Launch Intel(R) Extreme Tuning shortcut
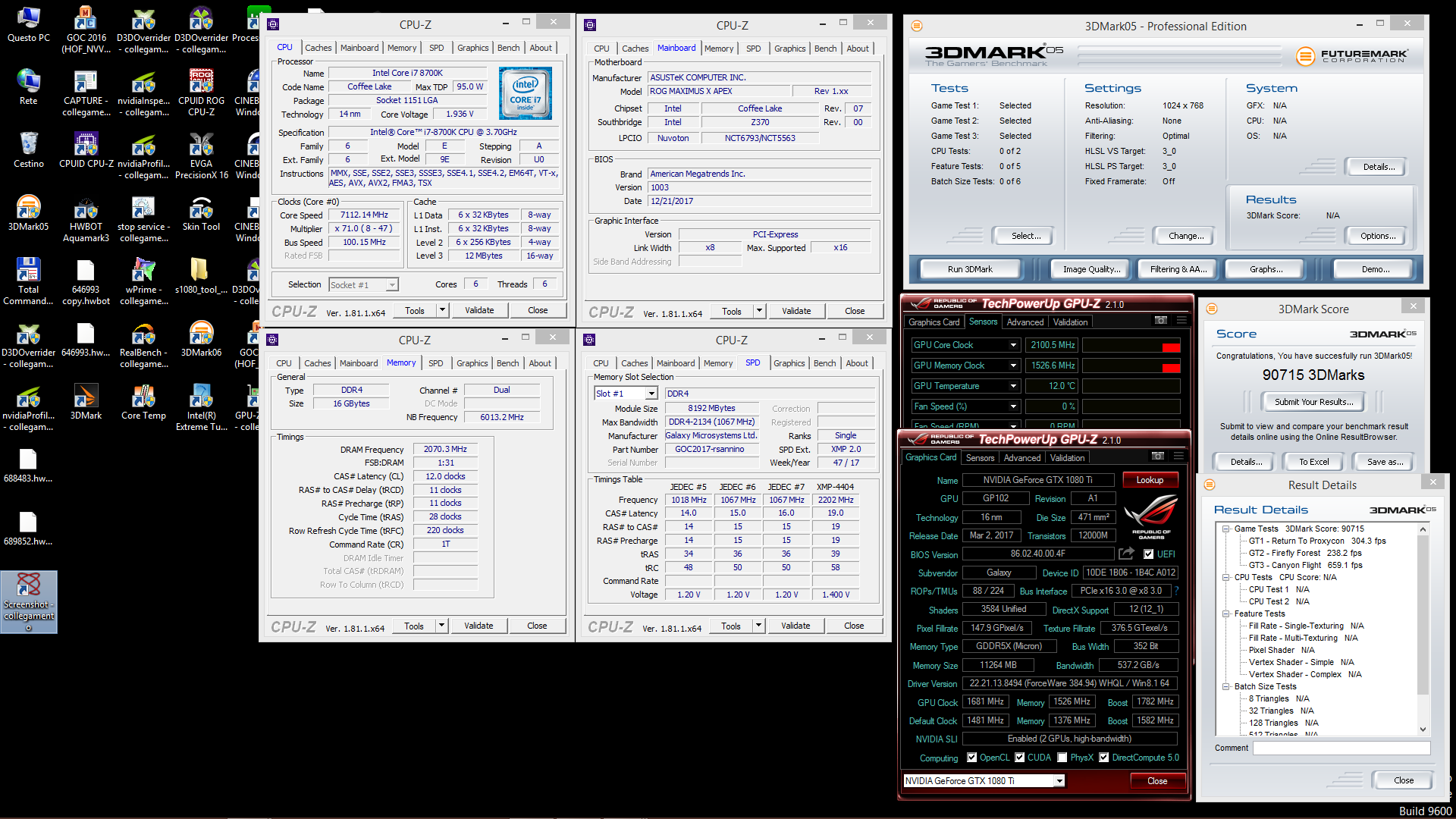Viewport: 1456px width, 819px height. 201,407
